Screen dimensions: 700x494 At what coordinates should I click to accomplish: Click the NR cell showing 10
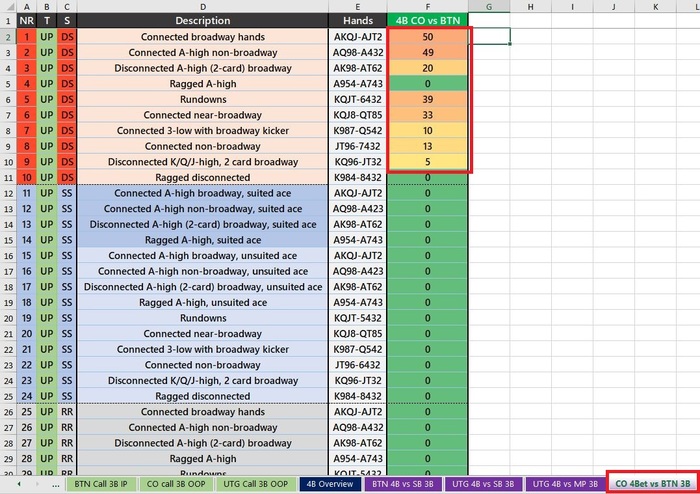[x=27, y=178]
